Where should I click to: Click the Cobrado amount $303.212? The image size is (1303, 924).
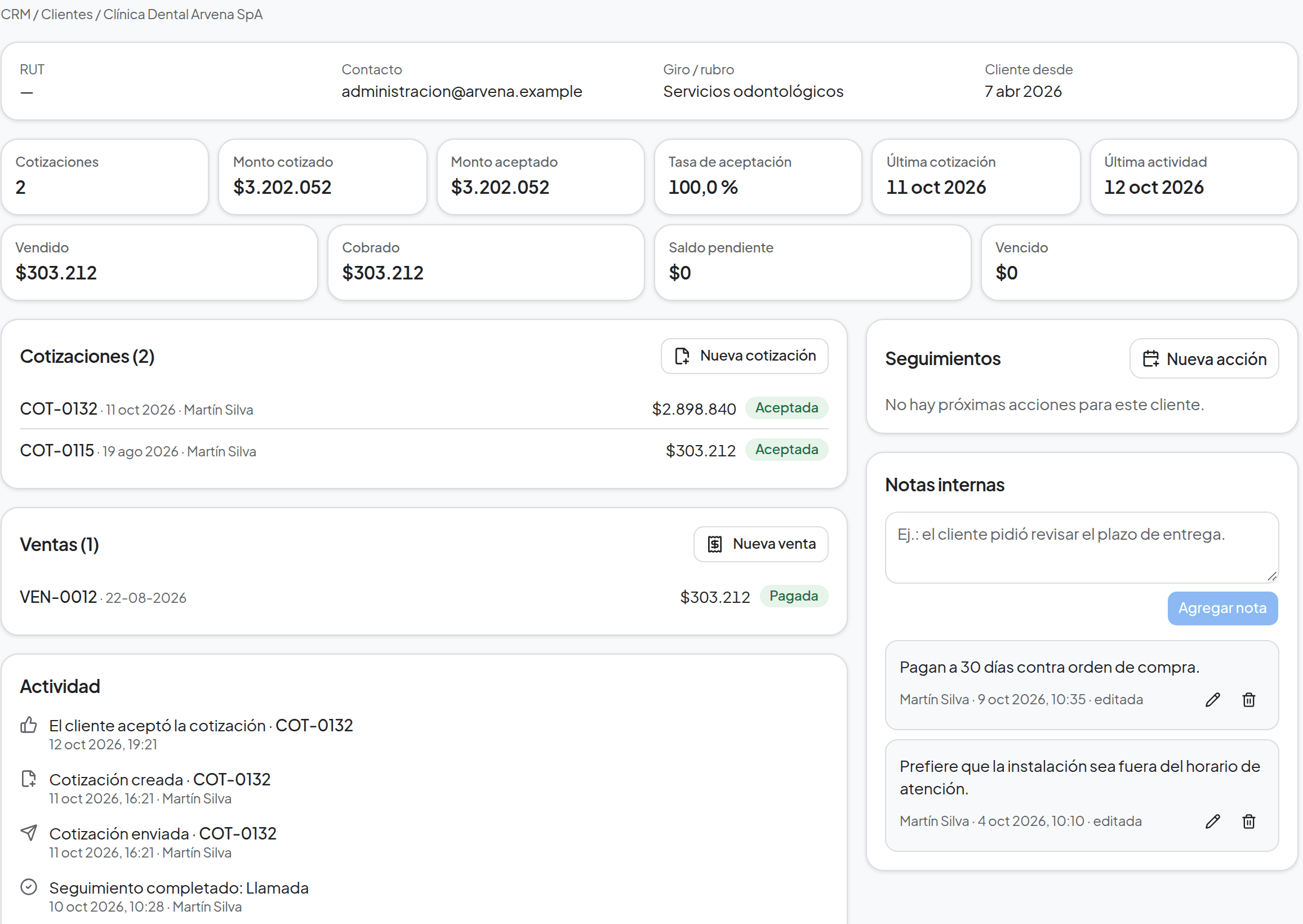[383, 273]
